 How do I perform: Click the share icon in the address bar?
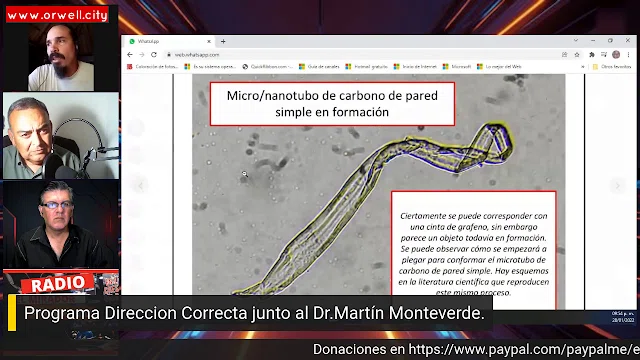coord(564,55)
